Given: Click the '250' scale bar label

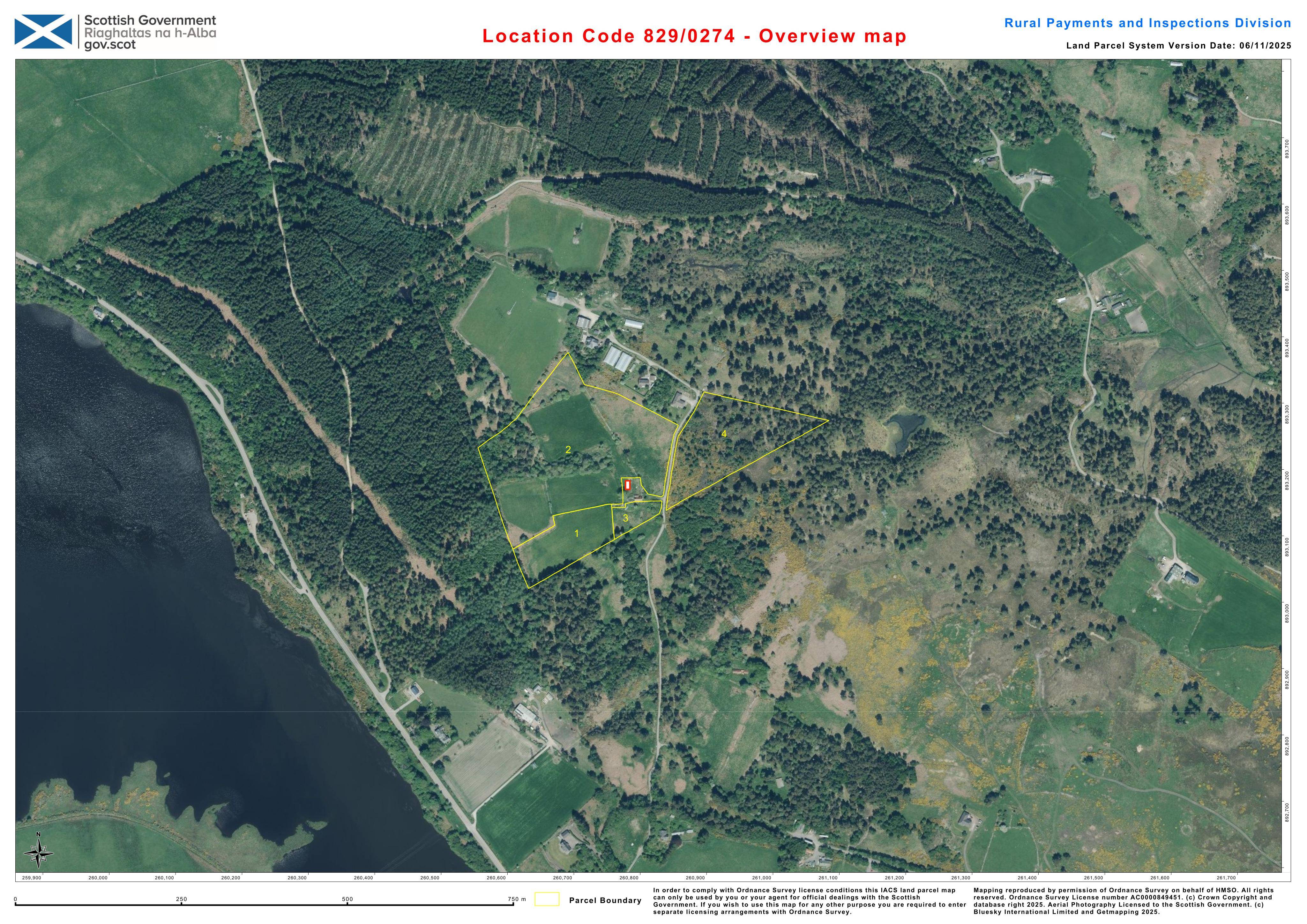Looking at the screenshot, I should click(x=182, y=899).
